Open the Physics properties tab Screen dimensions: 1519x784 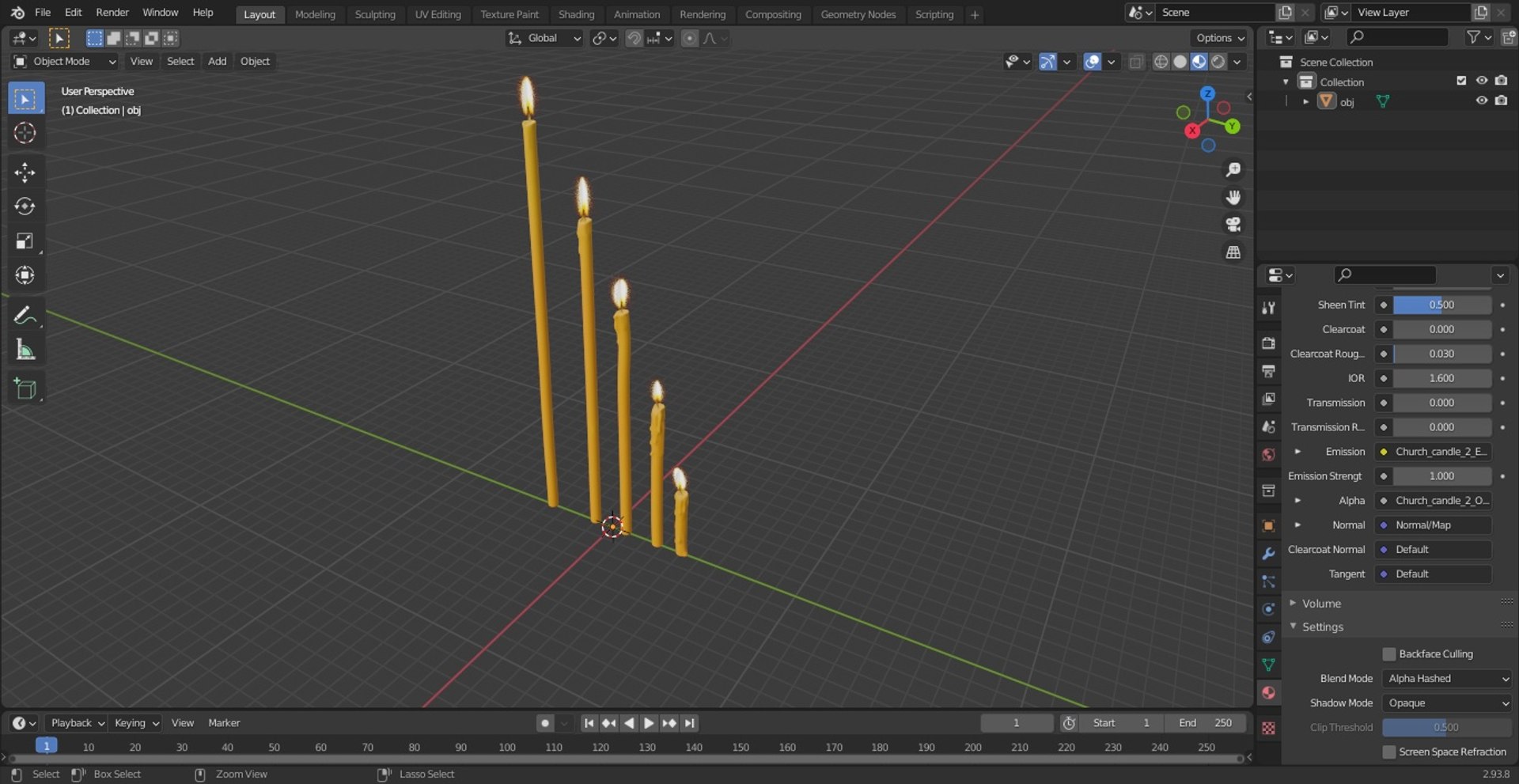(1268, 609)
